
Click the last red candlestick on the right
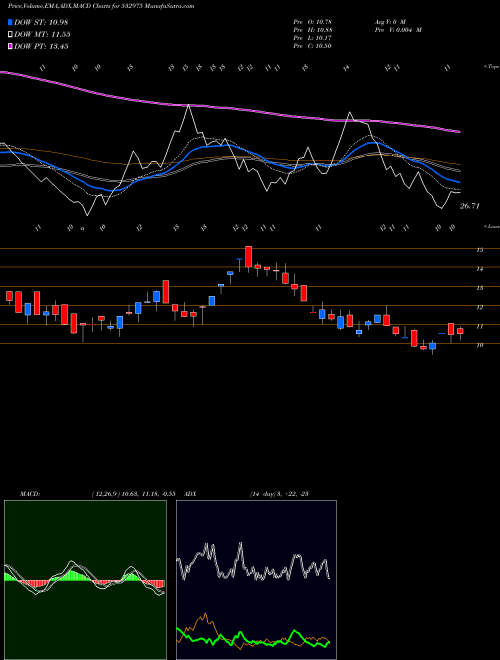(x=460, y=331)
